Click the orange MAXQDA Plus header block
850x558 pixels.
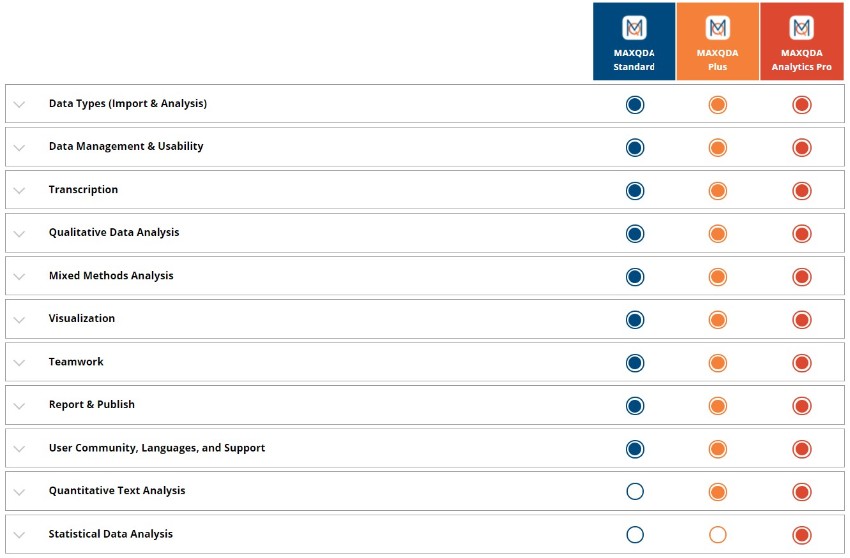717,41
